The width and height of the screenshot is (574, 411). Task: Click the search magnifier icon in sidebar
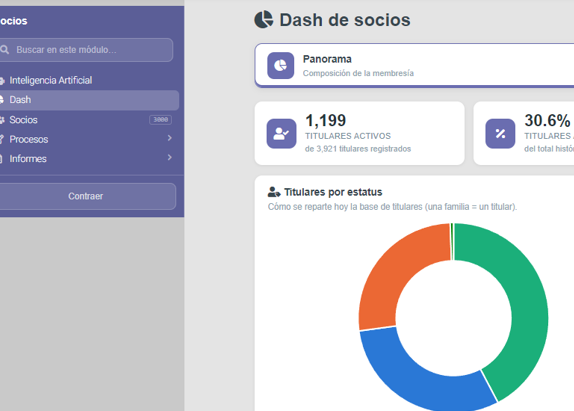point(4,50)
